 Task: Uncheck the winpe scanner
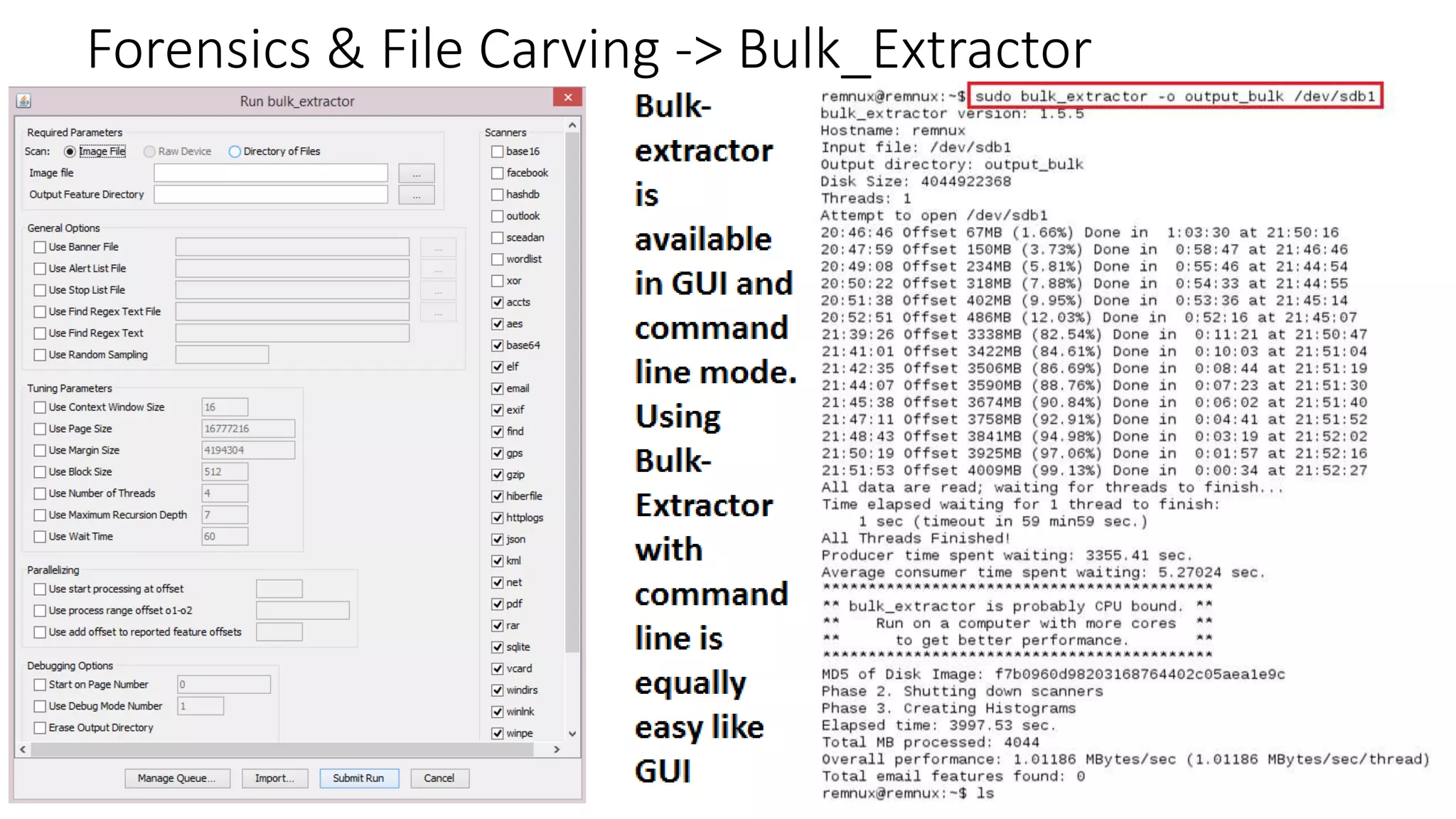498,734
